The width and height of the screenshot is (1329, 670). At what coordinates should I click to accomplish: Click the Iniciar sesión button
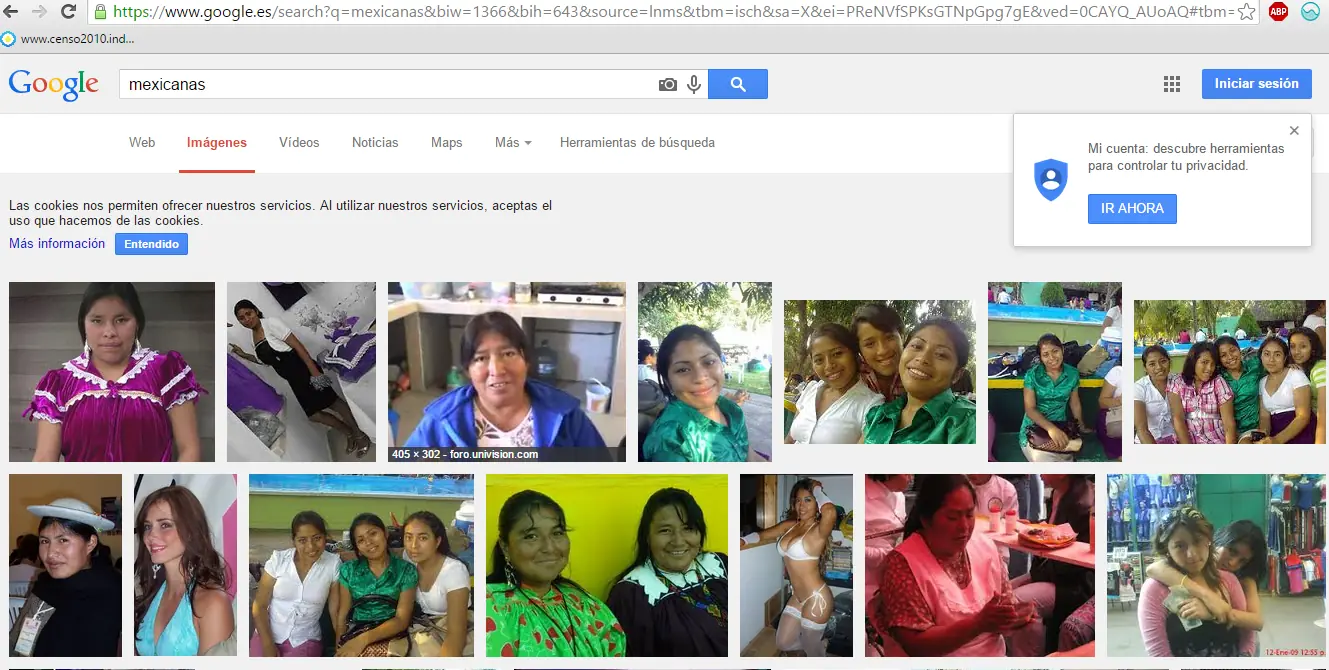pyautogui.click(x=1256, y=84)
